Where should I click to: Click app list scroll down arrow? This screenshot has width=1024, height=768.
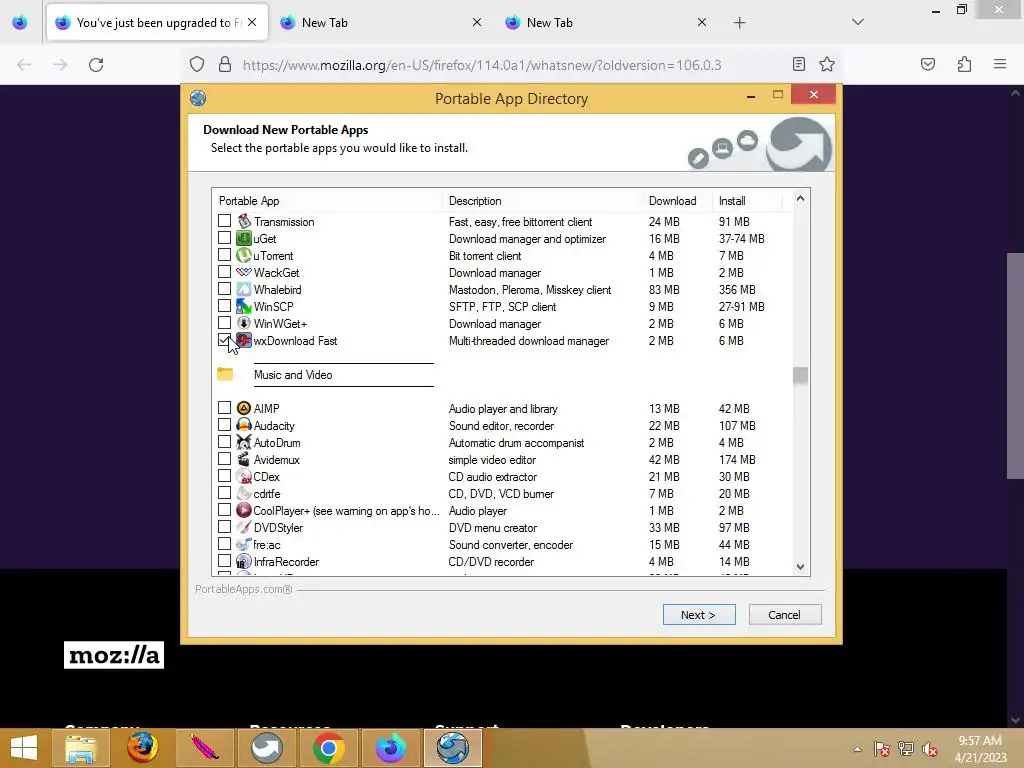tap(800, 567)
